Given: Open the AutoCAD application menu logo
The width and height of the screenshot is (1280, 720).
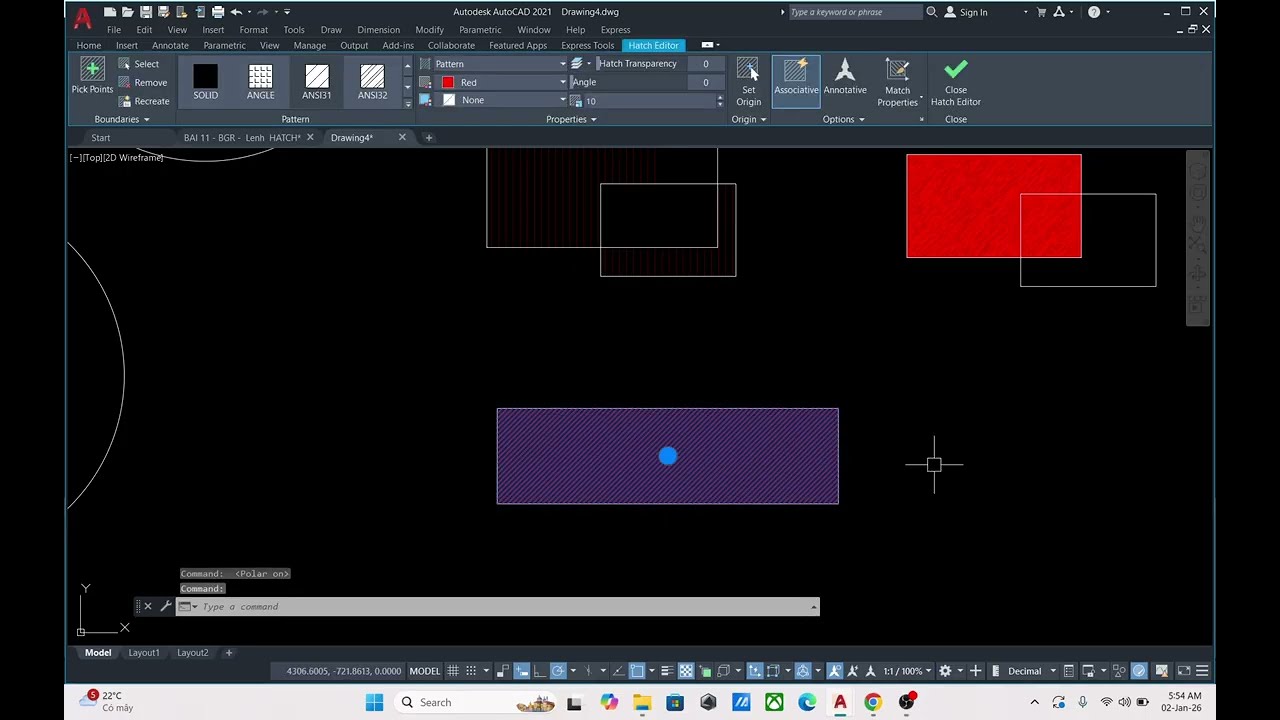Looking at the screenshot, I should point(83,17).
